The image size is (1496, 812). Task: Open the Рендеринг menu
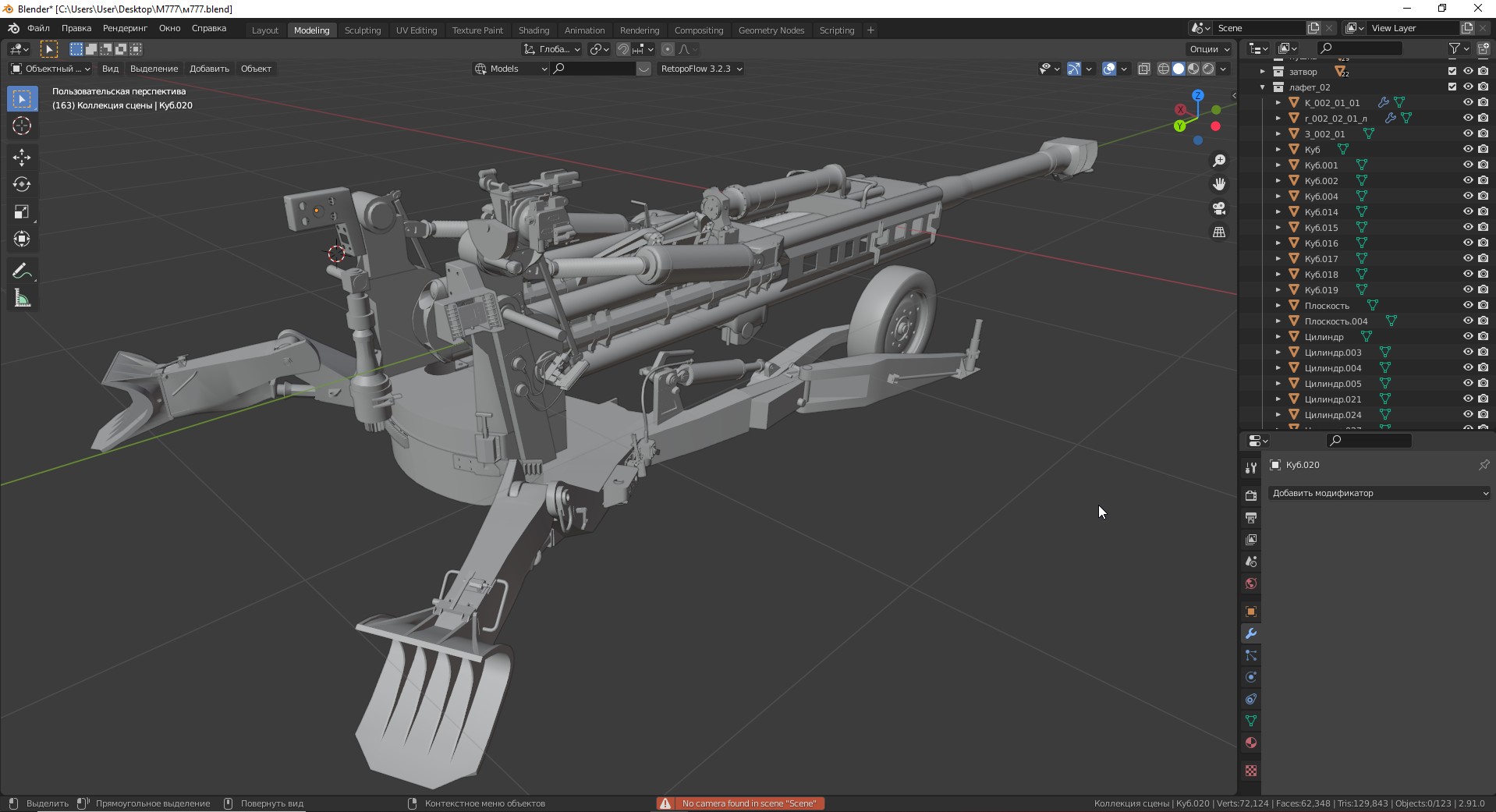(x=125, y=28)
